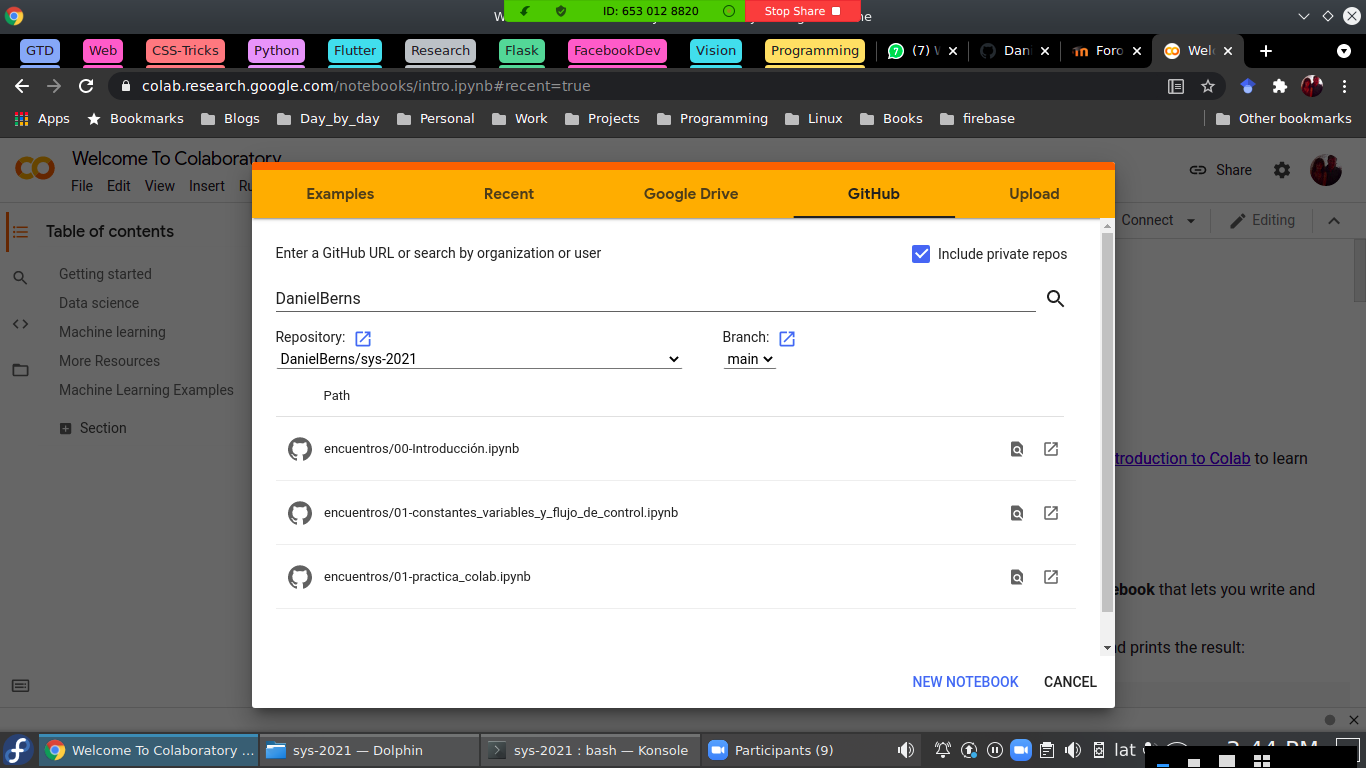Image resolution: width=1366 pixels, height=768 pixels.
Task: Open the Linux bookmarks folder
Action: (813, 118)
